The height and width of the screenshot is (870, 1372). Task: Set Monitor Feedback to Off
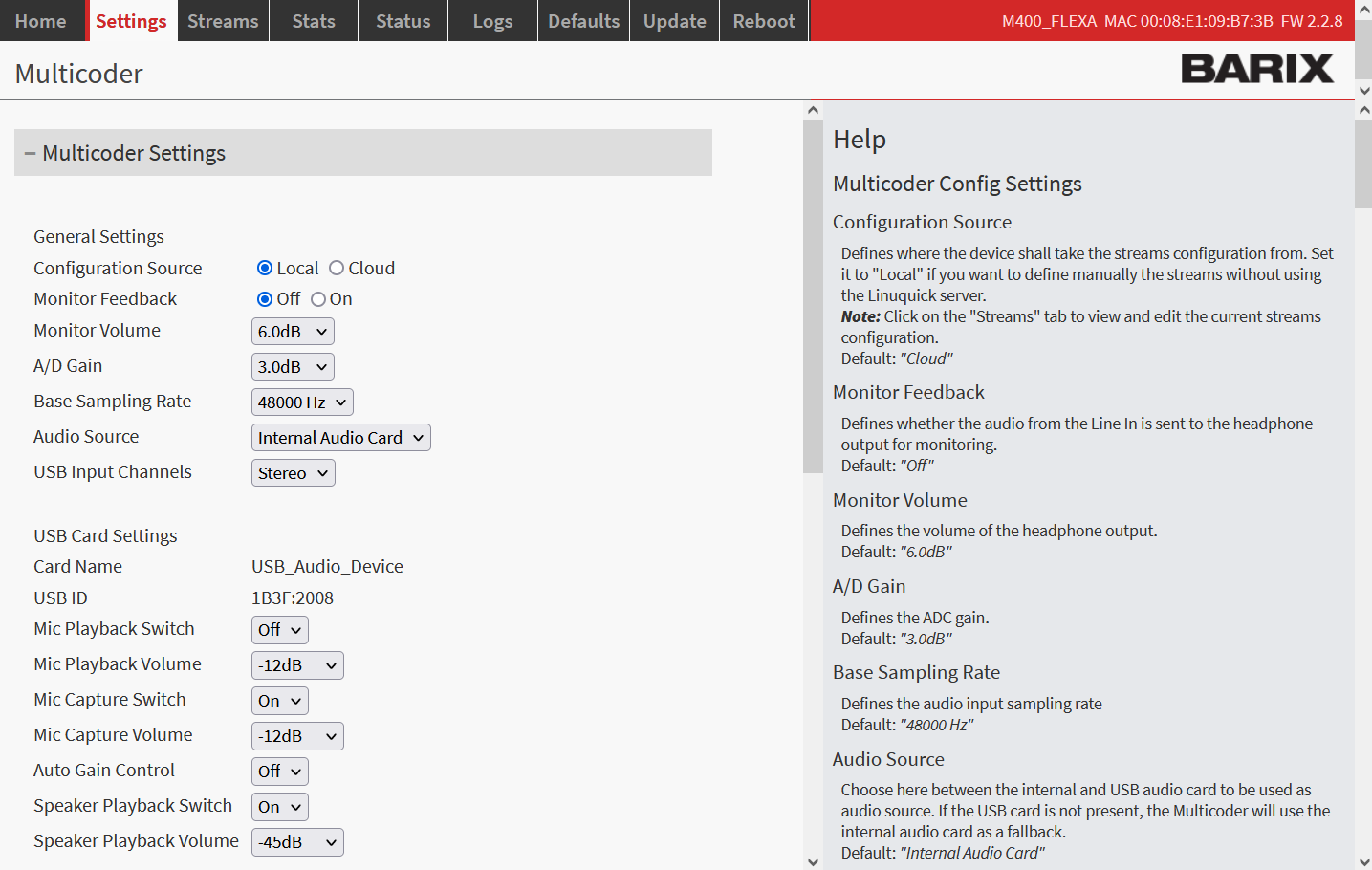tap(265, 299)
